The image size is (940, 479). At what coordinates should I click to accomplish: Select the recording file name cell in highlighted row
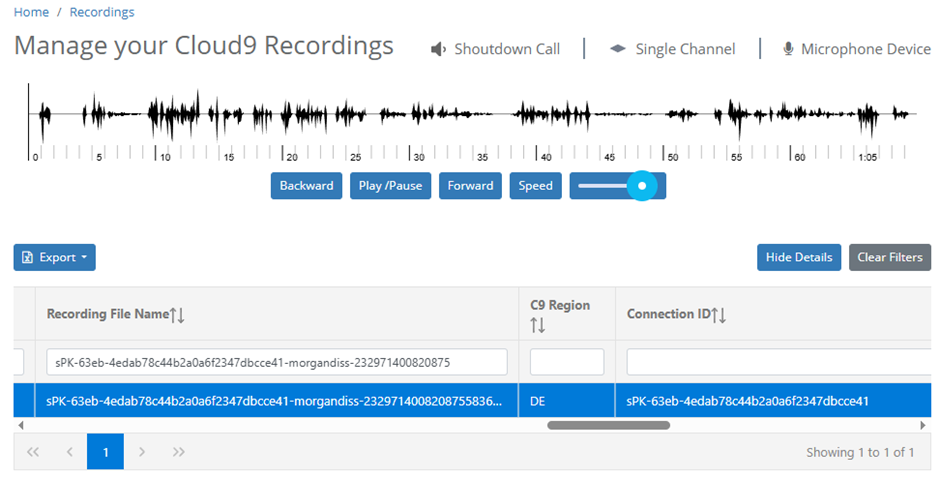[x=274, y=401]
